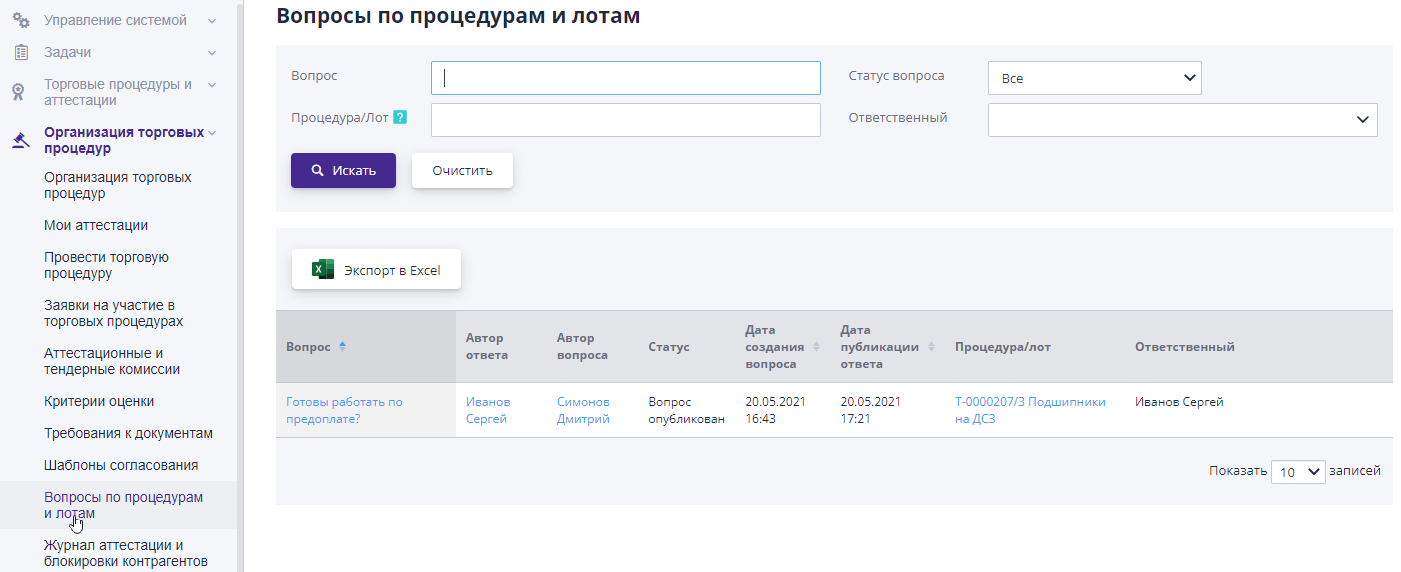This screenshot has height=572, width=1401.
Task: Open the Ответственный dropdown
Action: point(1182,120)
